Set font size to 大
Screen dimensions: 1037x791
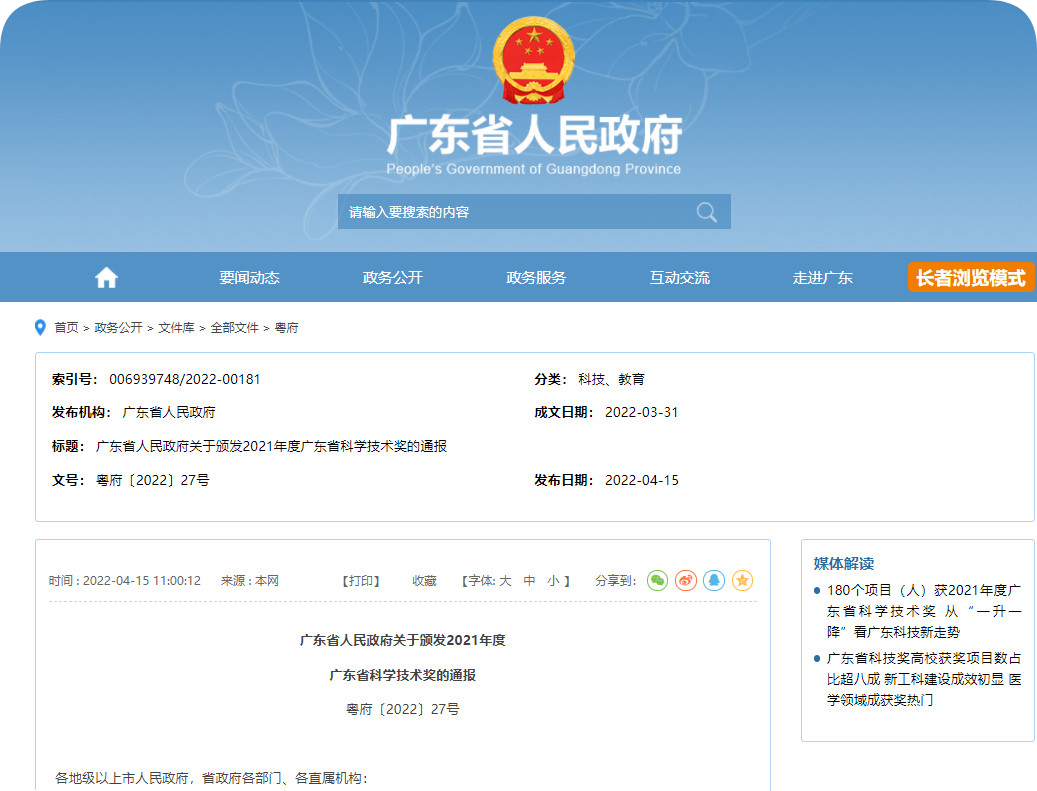point(505,581)
